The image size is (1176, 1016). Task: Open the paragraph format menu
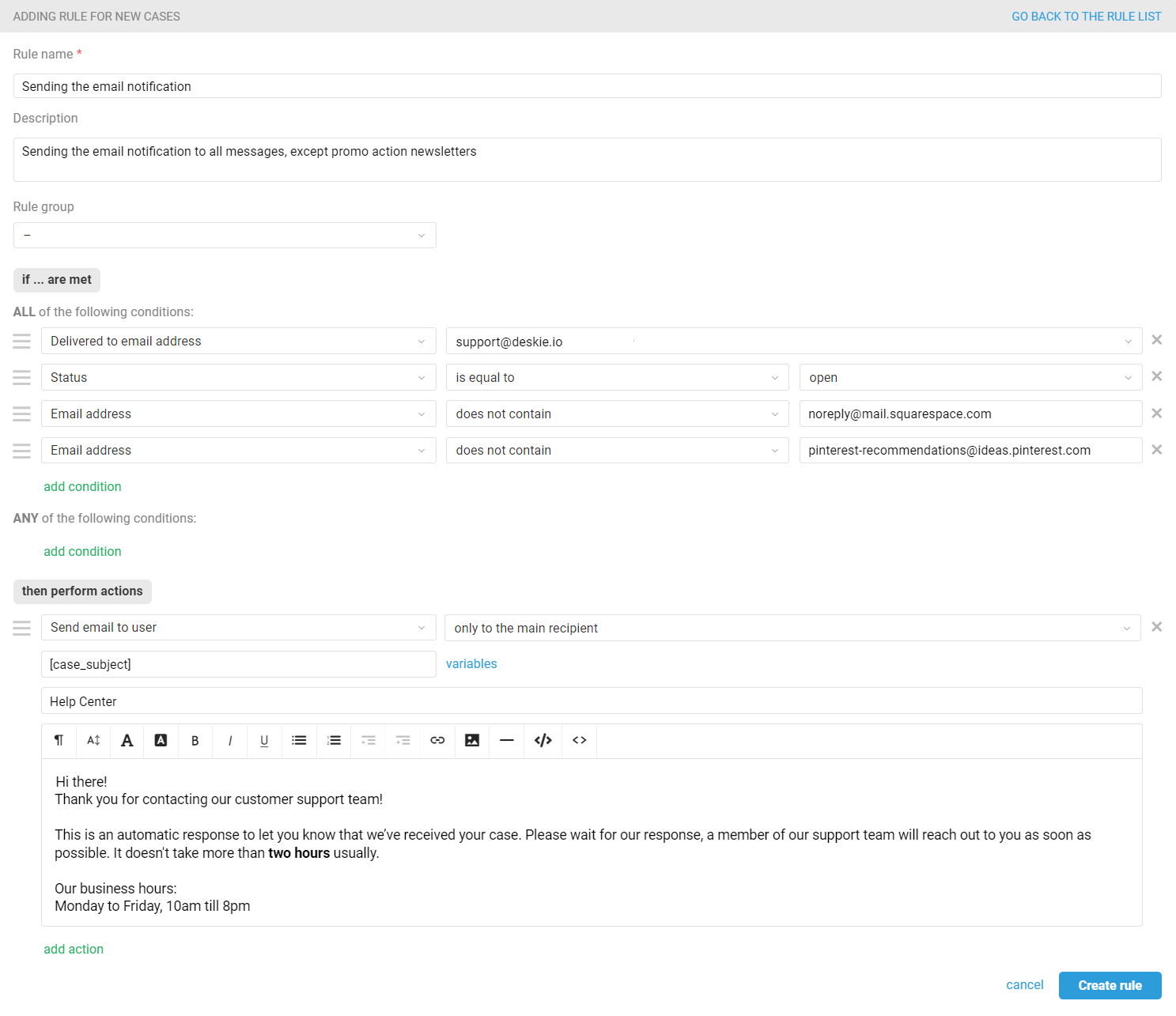pyautogui.click(x=59, y=741)
